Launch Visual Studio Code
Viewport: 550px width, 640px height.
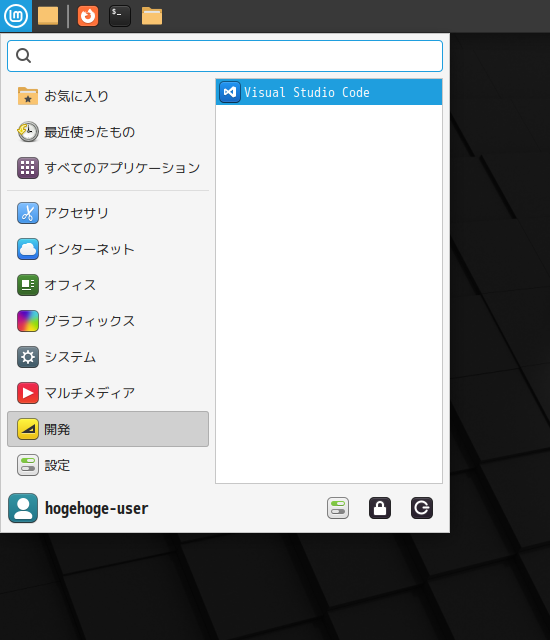point(329,92)
